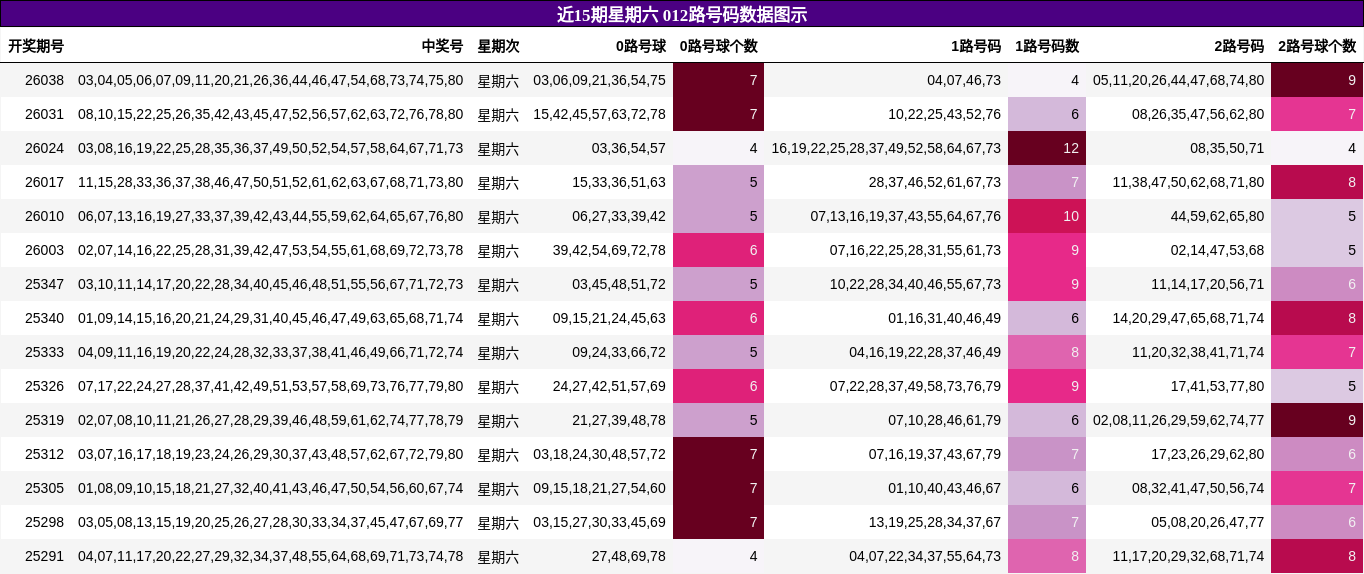Select the dark cell showing 12
The height and width of the screenshot is (574, 1364).
pos(1046,148)
